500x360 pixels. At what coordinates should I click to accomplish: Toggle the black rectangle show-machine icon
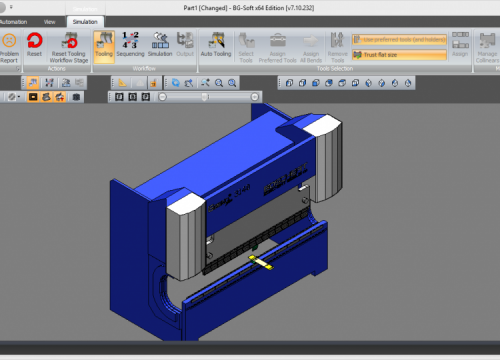pos(33,97)
